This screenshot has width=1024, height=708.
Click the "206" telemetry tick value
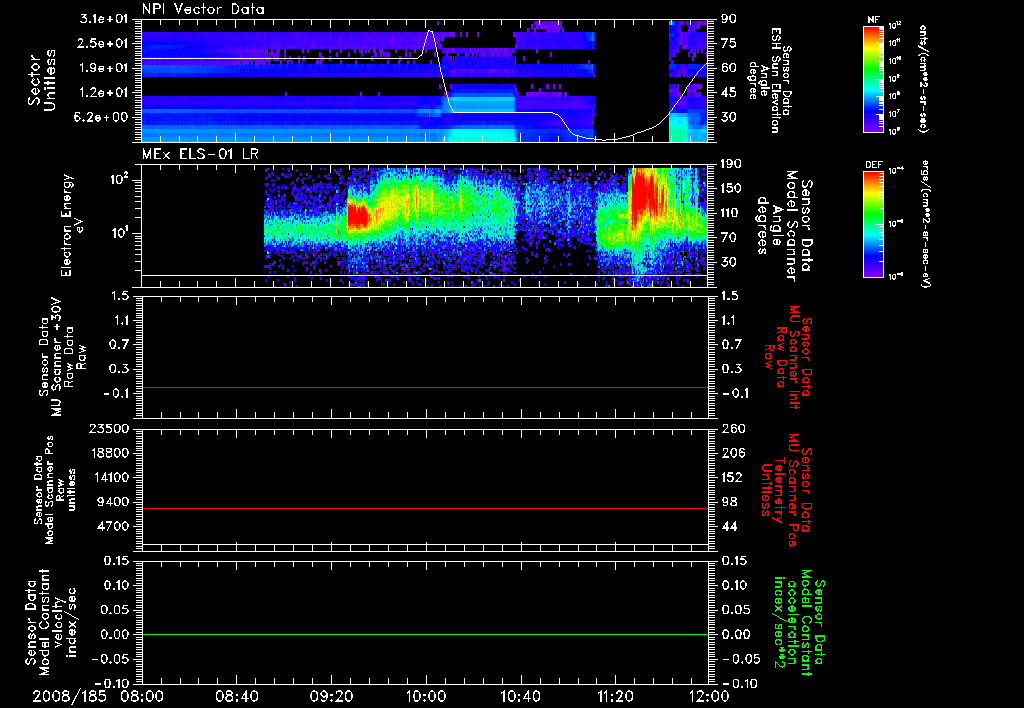tap(731, 453)
